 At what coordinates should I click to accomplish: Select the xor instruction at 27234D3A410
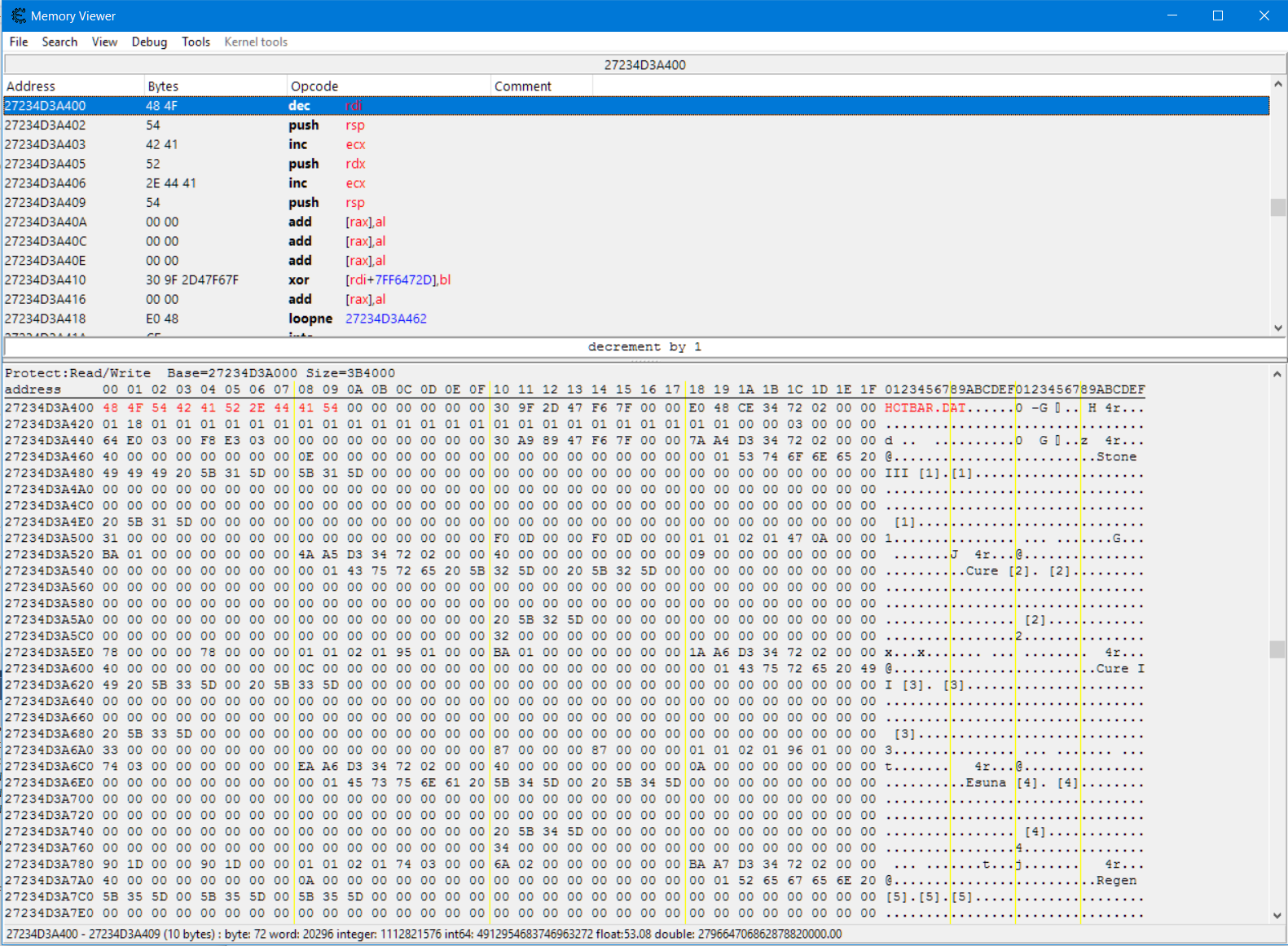[x=298, y=280]
